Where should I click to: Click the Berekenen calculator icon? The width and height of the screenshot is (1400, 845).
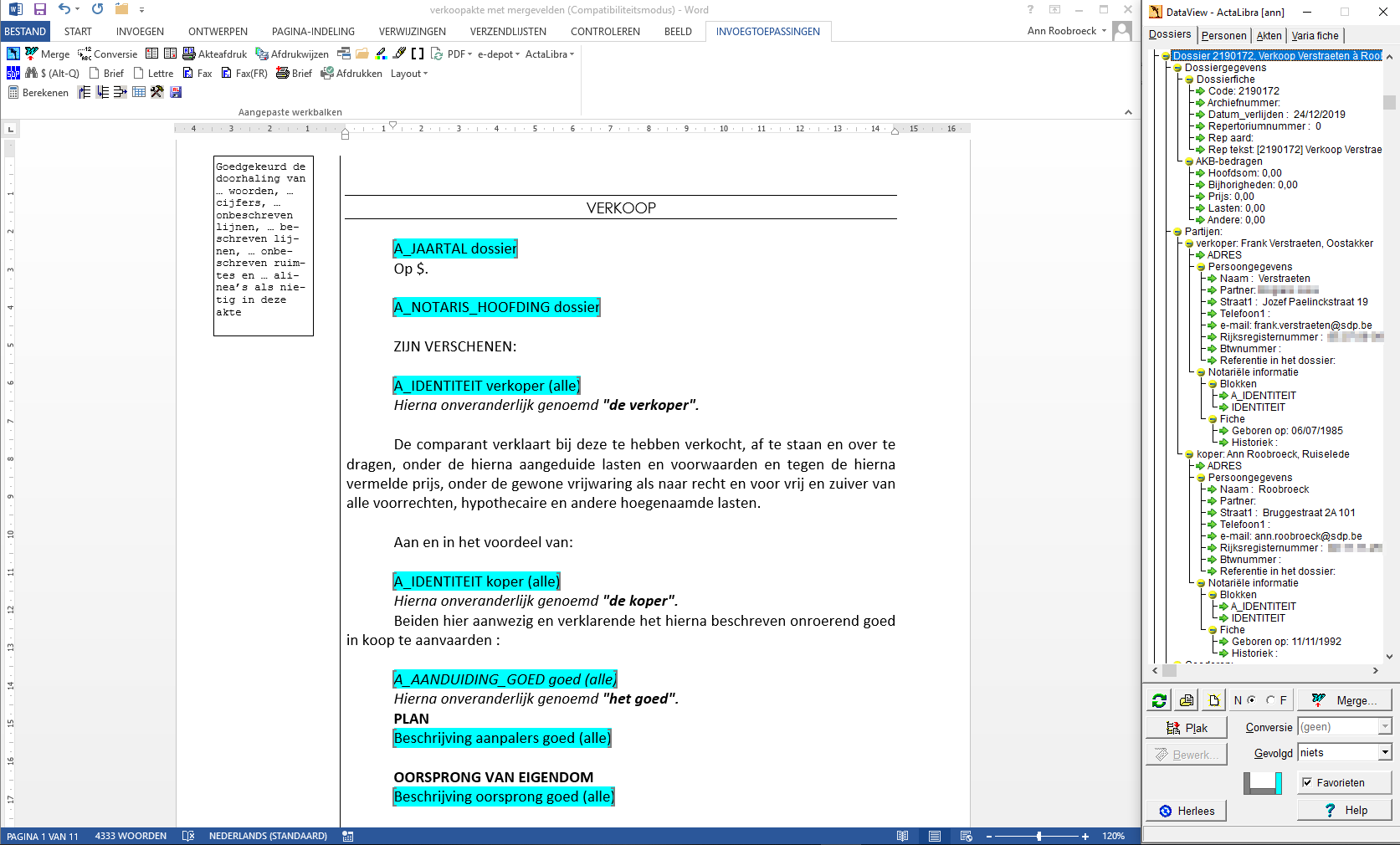(13, 92)
